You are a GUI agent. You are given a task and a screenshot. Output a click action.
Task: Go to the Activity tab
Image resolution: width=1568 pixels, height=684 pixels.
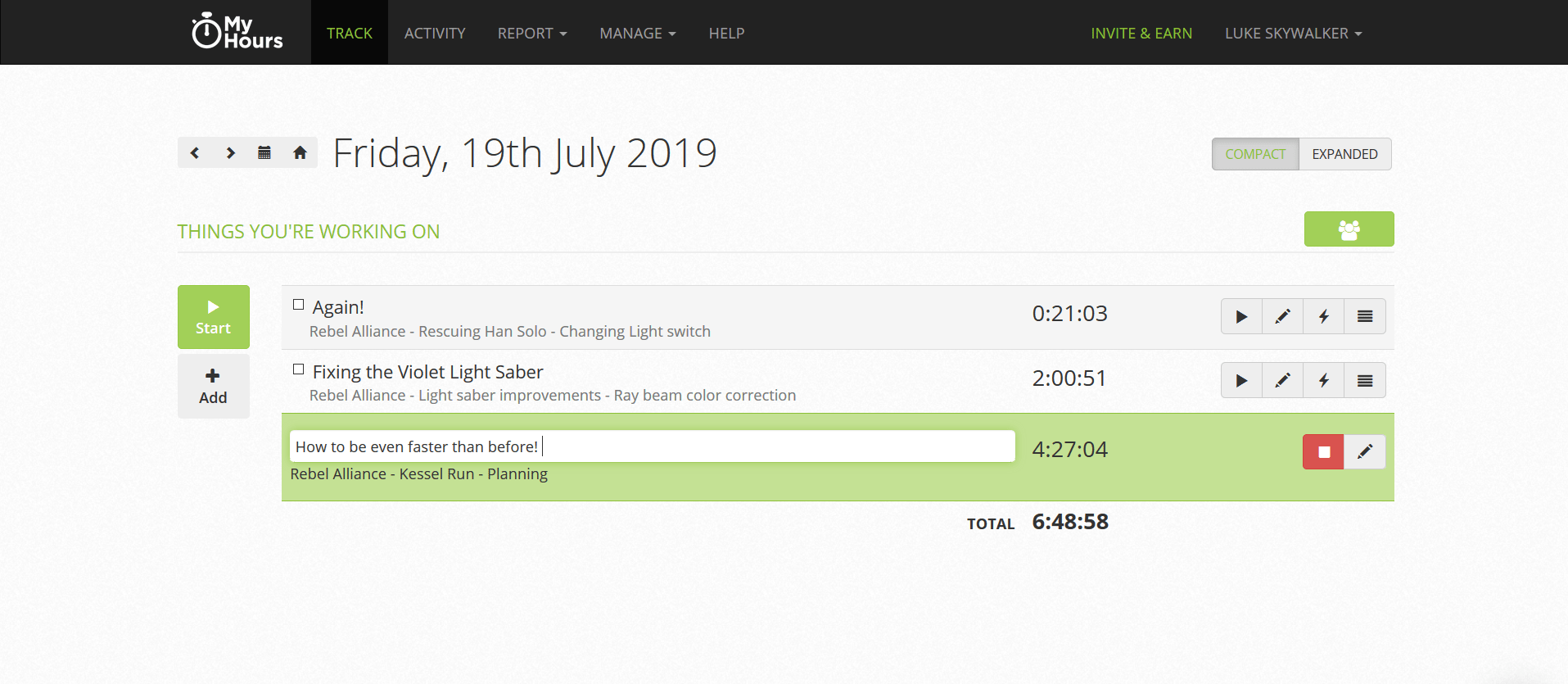click(435, 34)
